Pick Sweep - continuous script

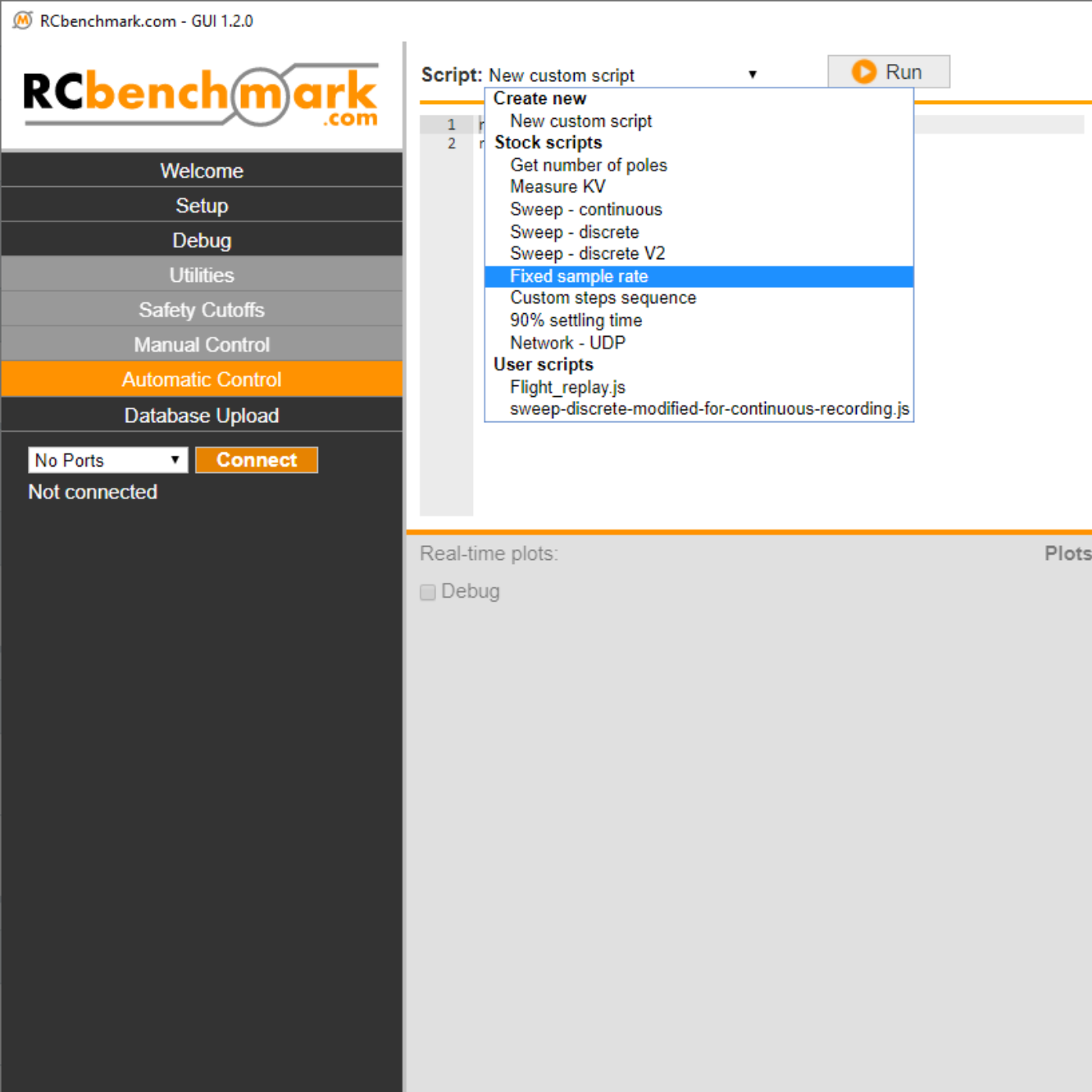point(699,210)
